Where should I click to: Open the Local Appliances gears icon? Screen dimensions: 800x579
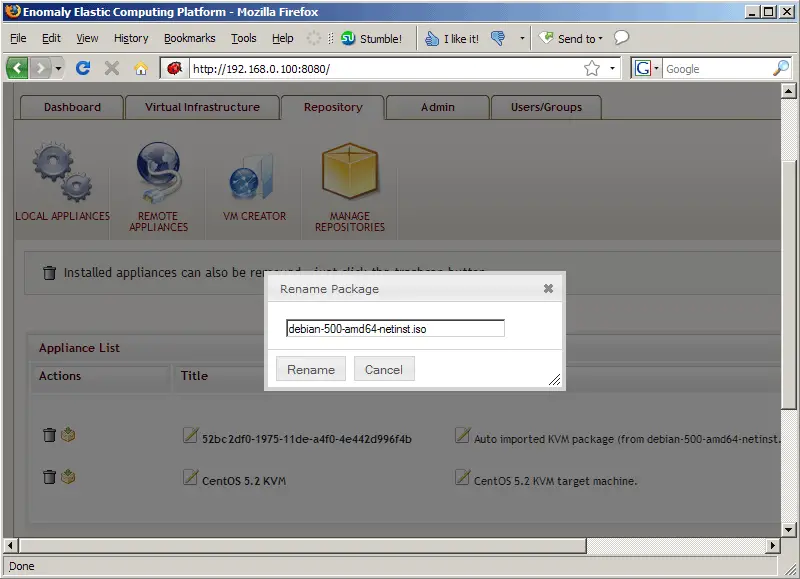click(x=62, y=171)
